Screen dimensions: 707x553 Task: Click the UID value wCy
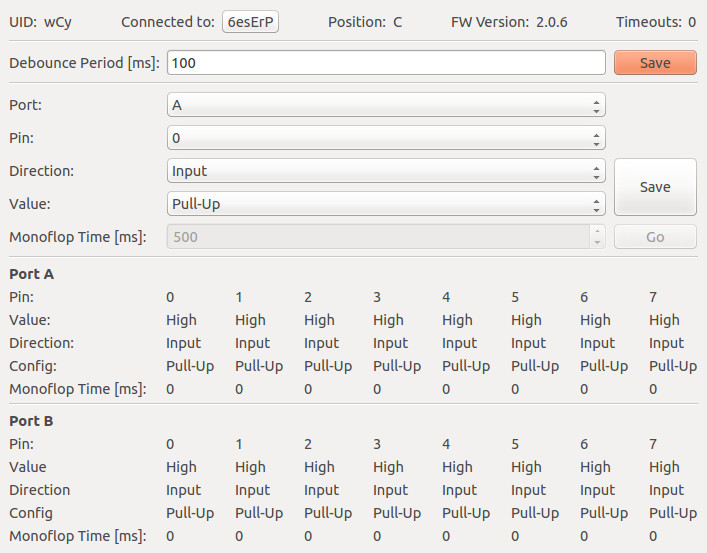[57, 22]
